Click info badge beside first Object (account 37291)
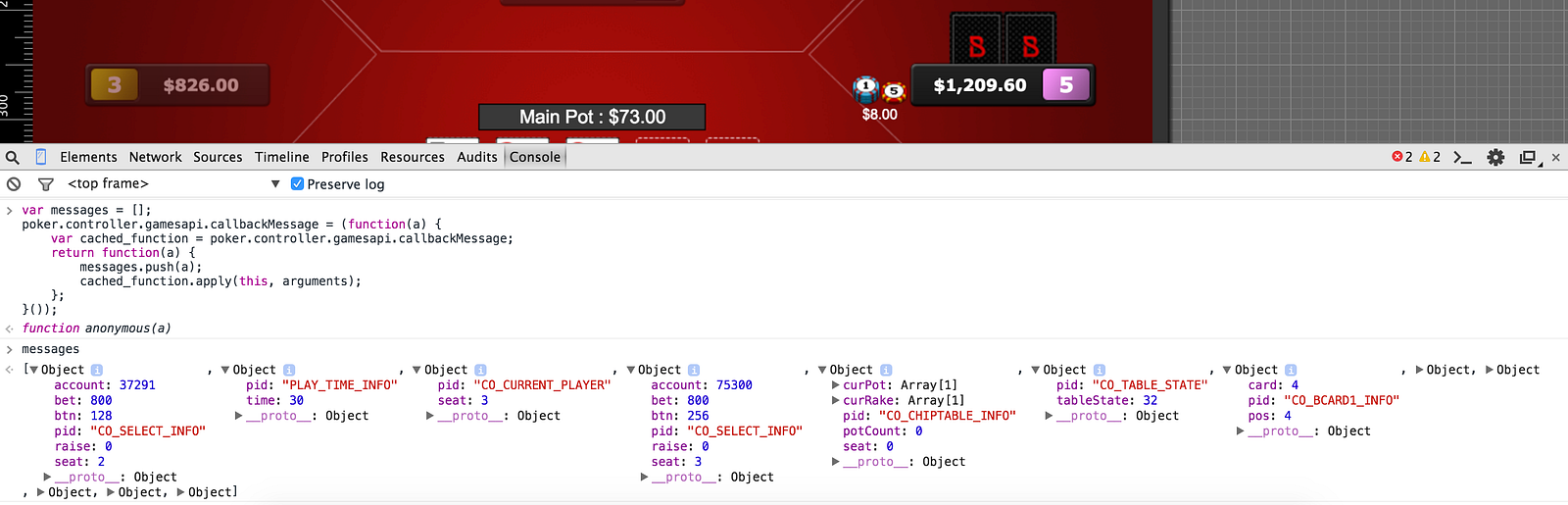 point(97,370)
